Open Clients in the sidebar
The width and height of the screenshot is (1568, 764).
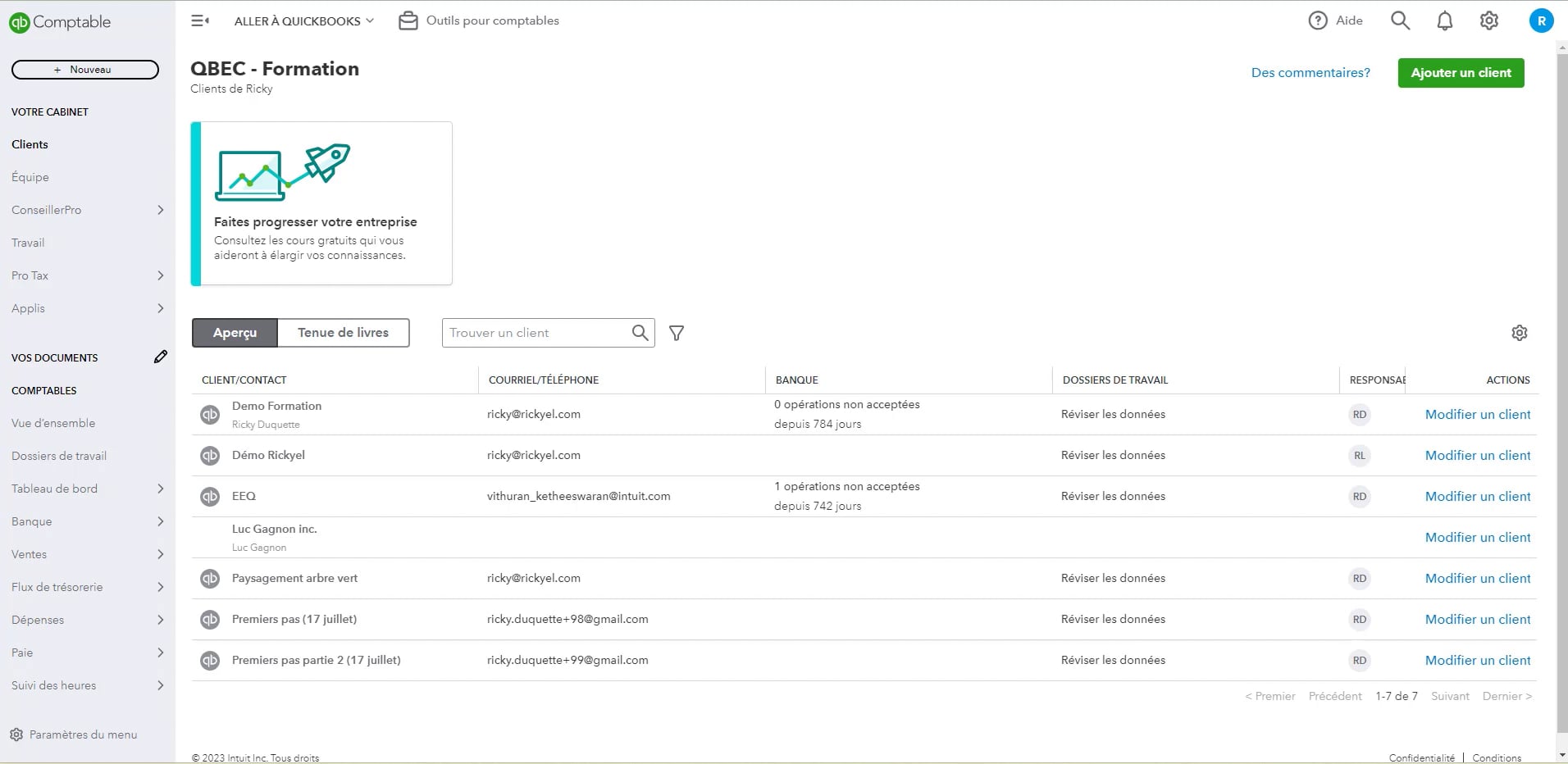(x=30, y=144)
